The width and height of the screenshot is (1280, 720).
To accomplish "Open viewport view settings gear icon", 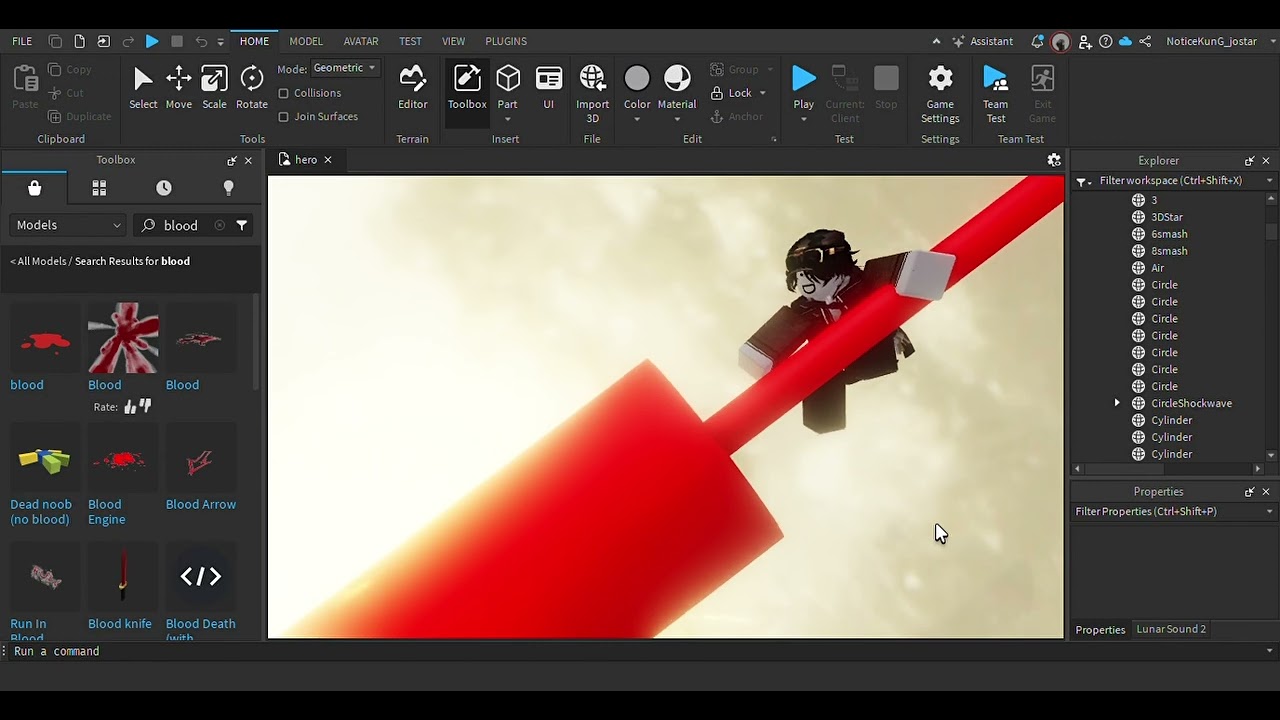I will 1054,160.
